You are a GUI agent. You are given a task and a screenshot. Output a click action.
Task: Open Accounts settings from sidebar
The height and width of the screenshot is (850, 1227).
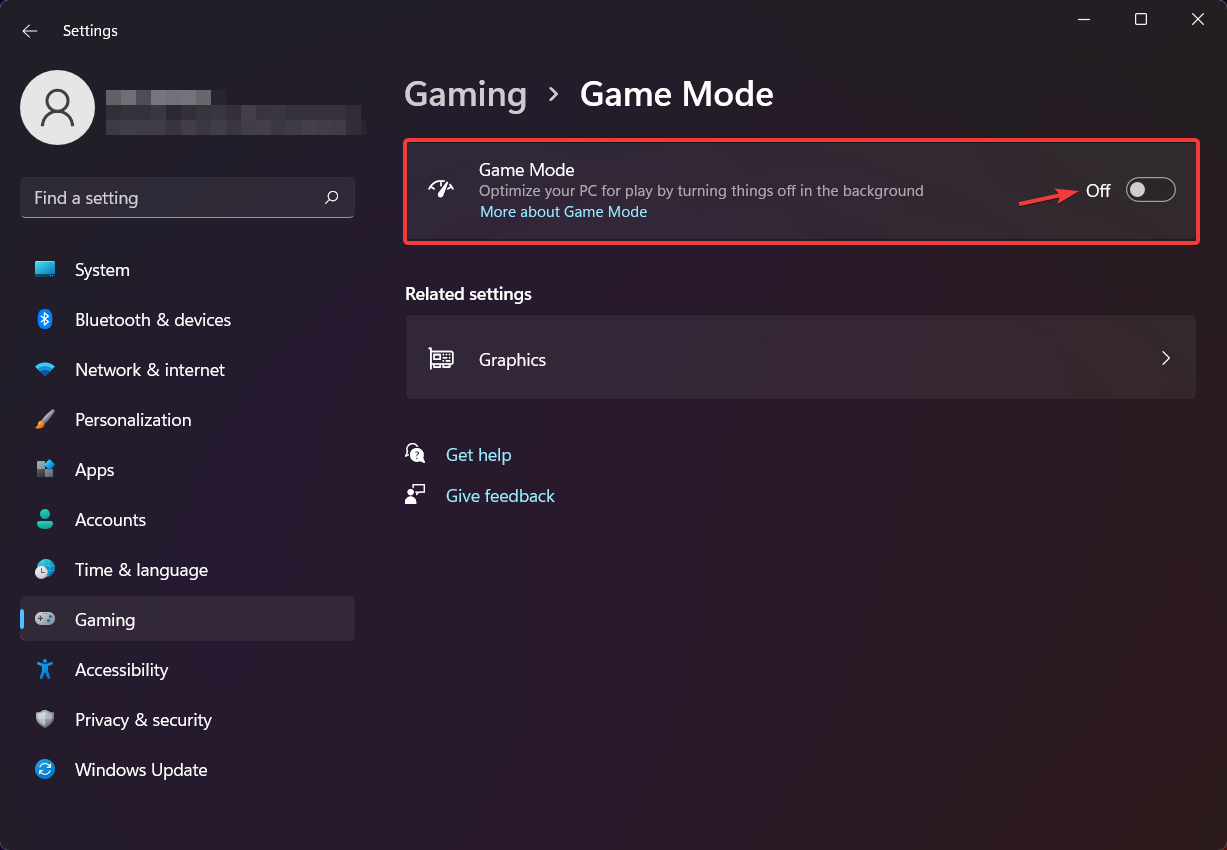tap(45, 519)
